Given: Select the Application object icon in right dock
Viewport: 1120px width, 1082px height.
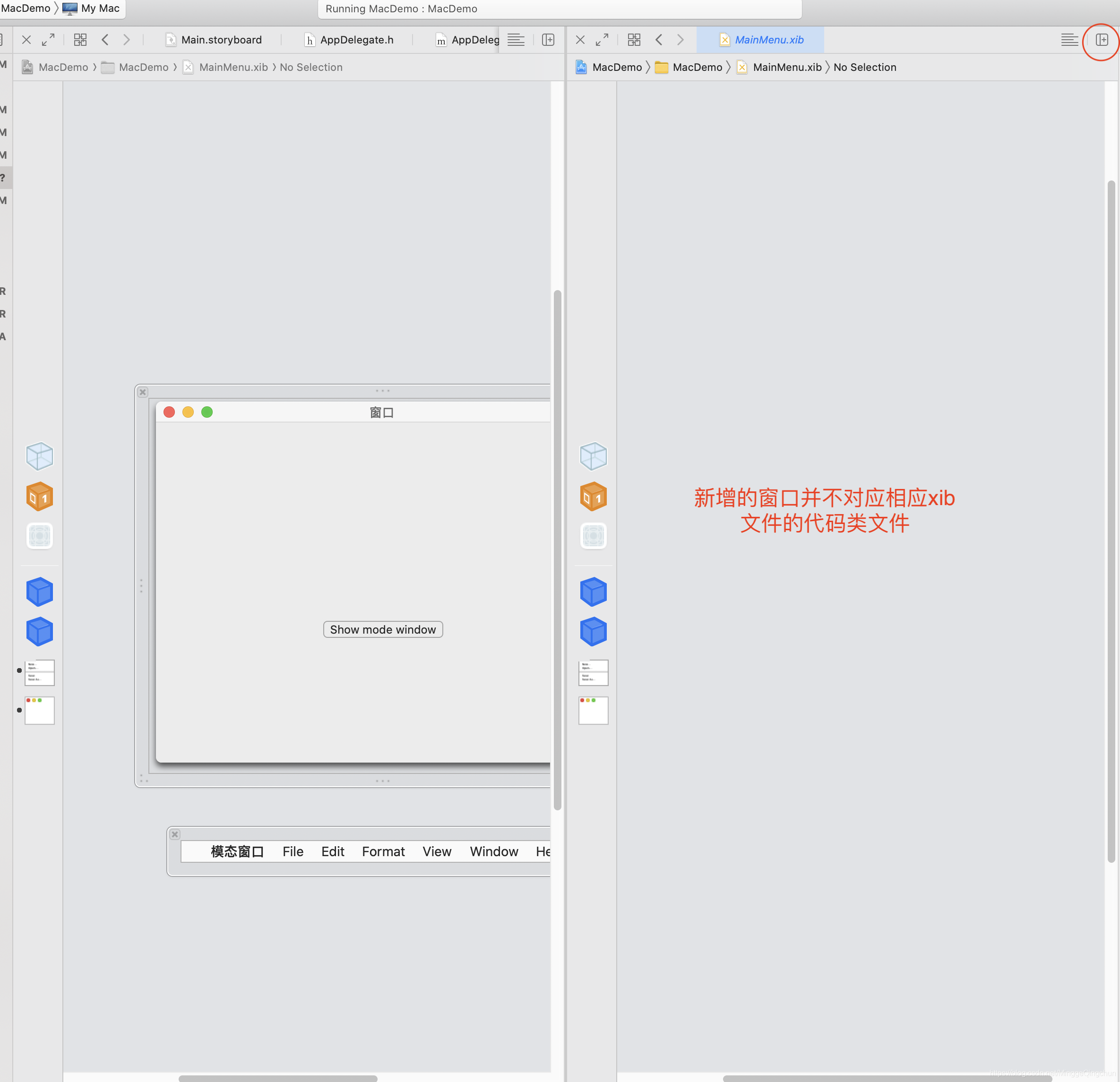Looking at the screenshot, I should click(x=593, y=536).
